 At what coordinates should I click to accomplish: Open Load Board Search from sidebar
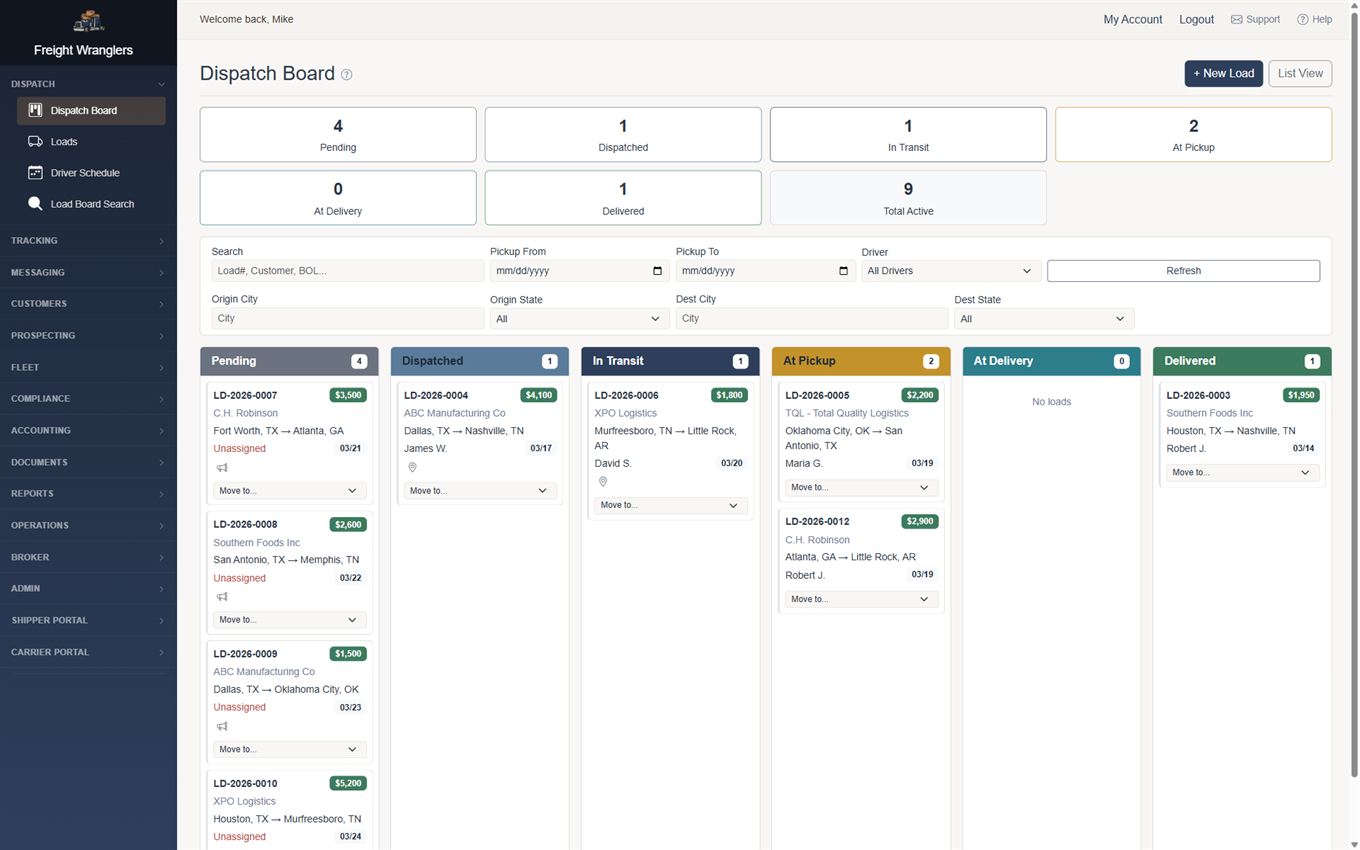pos(91,204)
